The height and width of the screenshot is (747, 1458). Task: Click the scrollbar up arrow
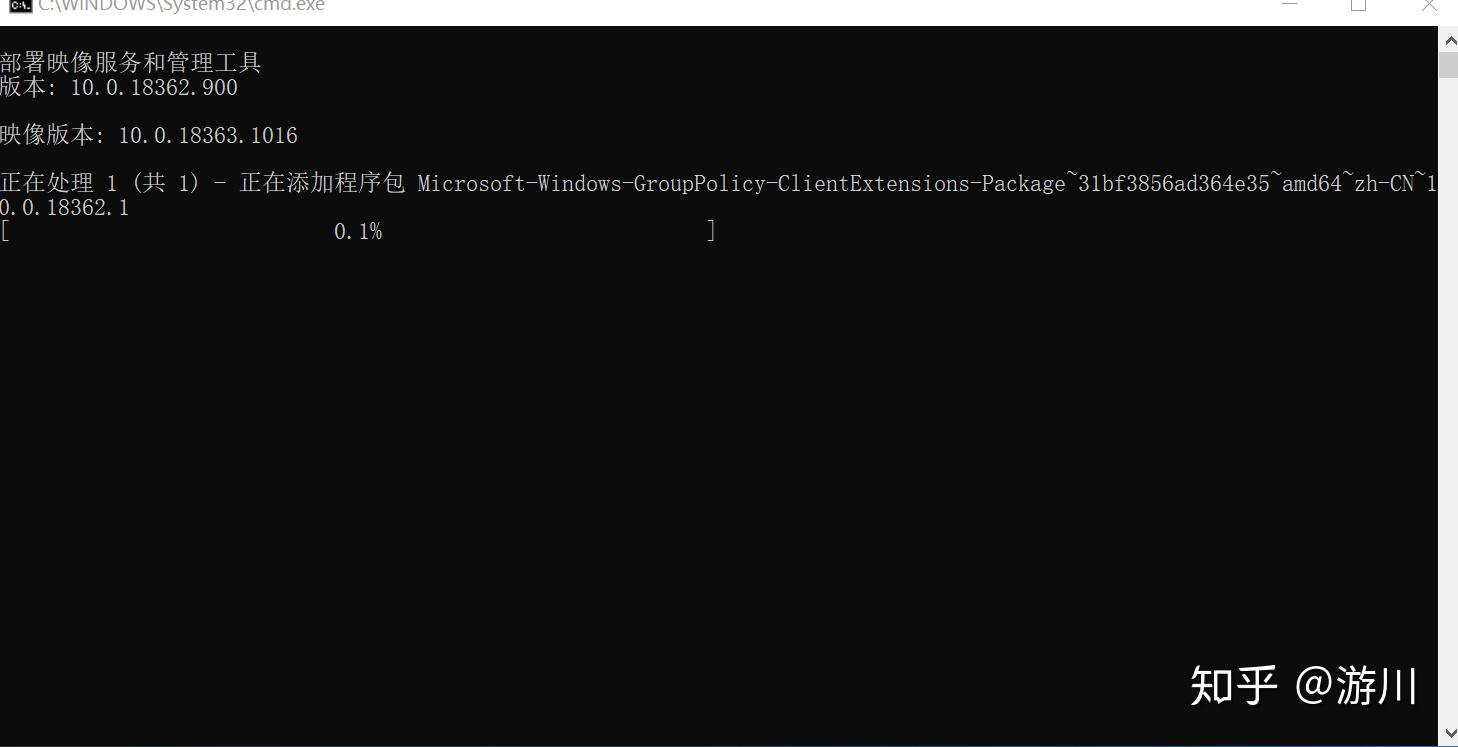pos(1448,39)
